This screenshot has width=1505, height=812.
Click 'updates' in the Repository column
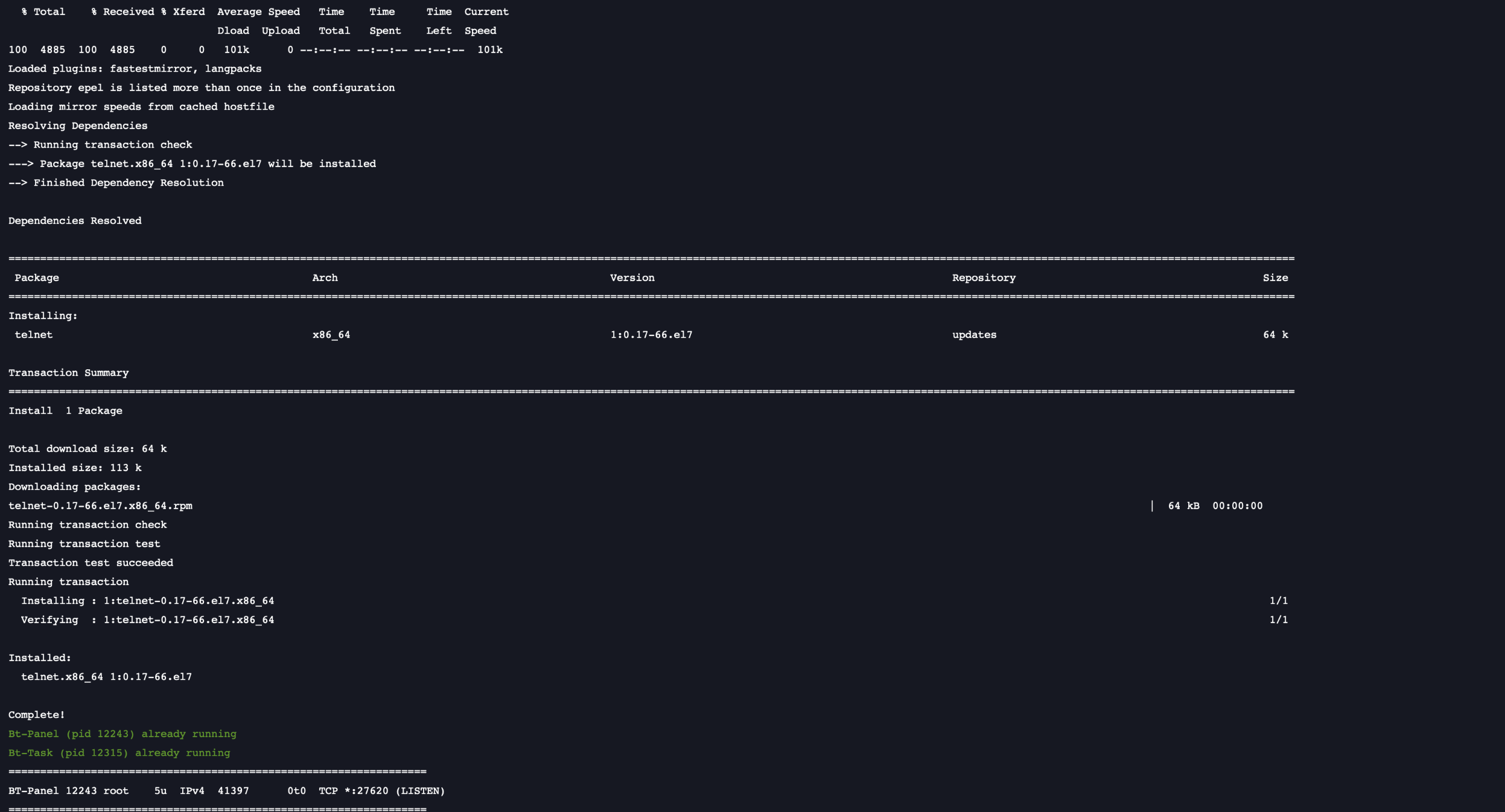(x=974, y=335)
